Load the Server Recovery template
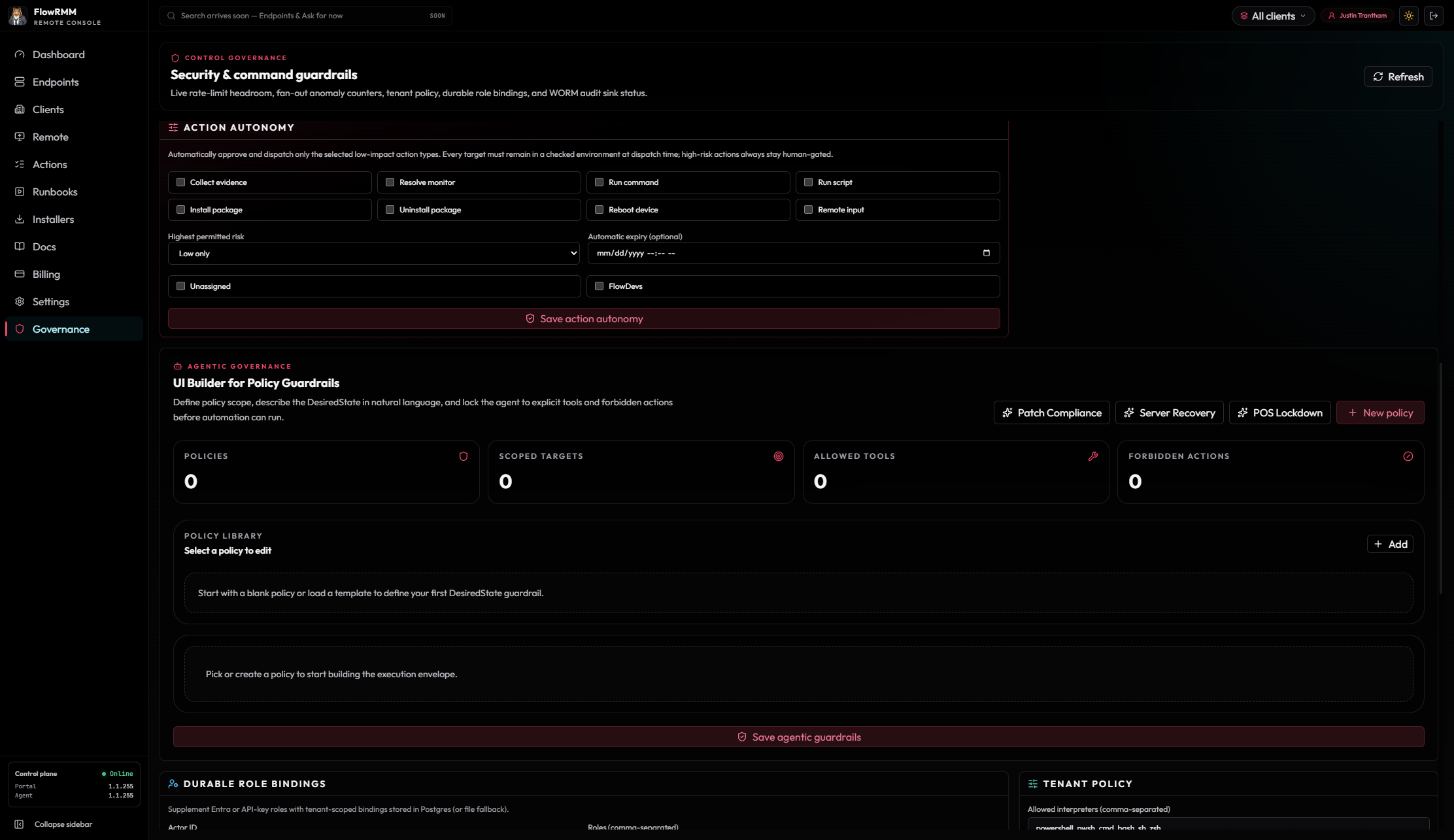This screenshot has height=840, width=1454. point(1170,412)
